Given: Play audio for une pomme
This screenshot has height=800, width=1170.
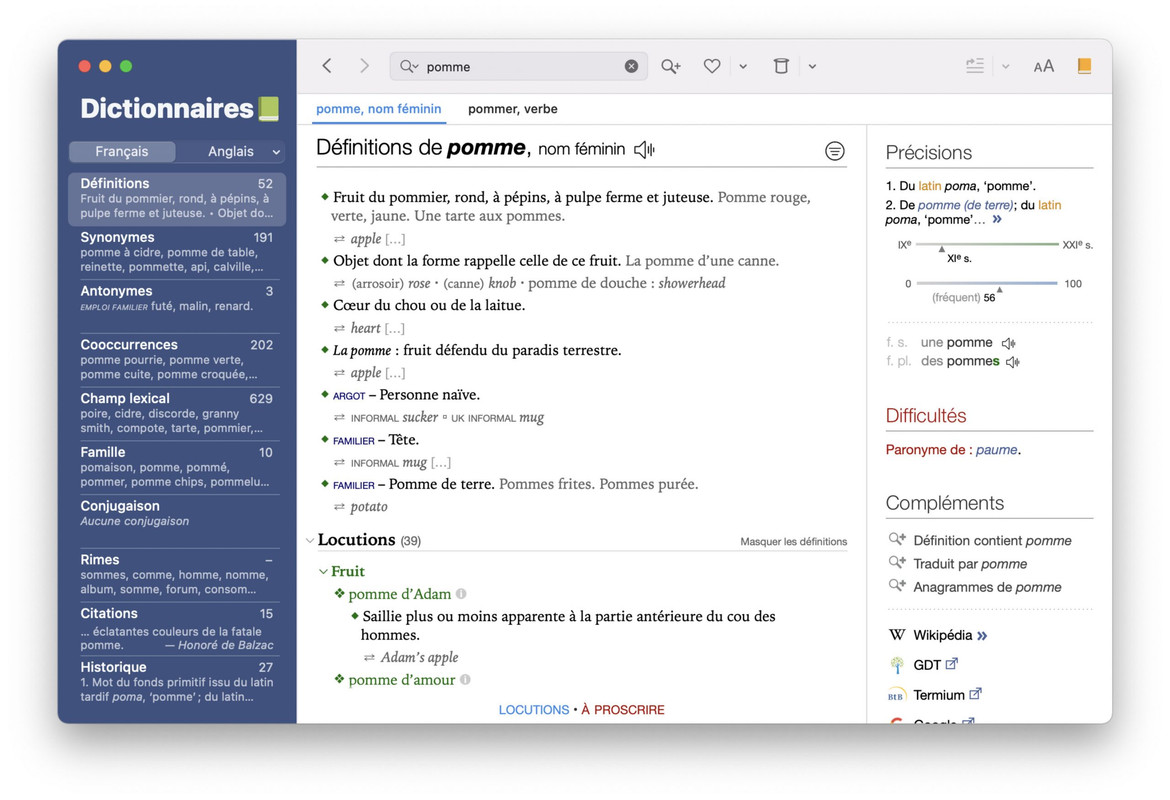Looking at the screenshot, I should (1008, 343).
